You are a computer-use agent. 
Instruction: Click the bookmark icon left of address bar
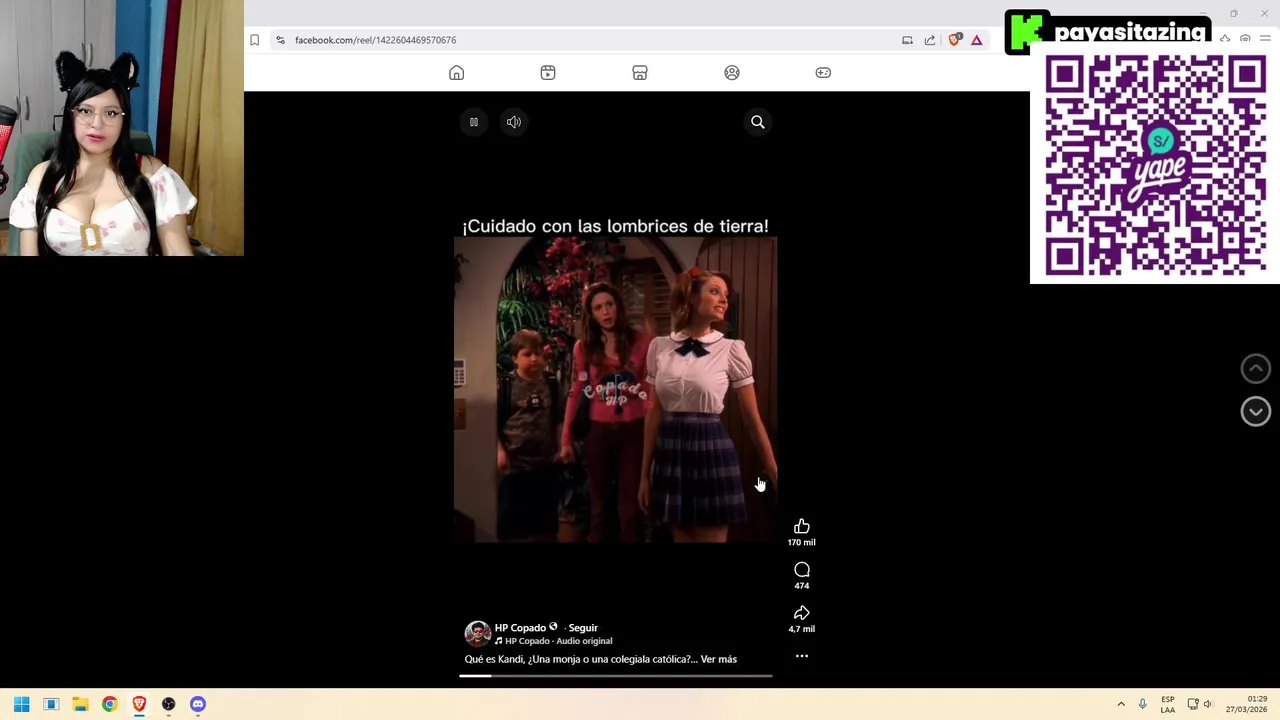pyautogui.click(x=255, y=40)
